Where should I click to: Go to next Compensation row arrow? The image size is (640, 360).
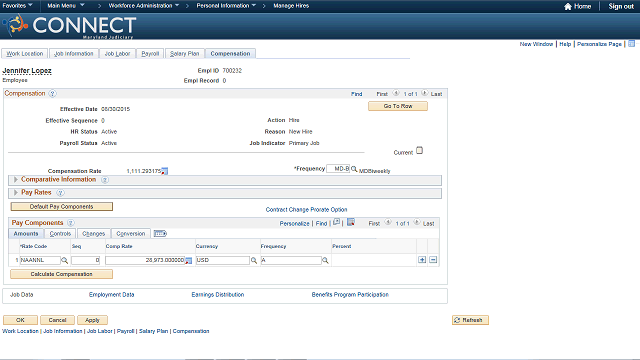click(424, 93)
